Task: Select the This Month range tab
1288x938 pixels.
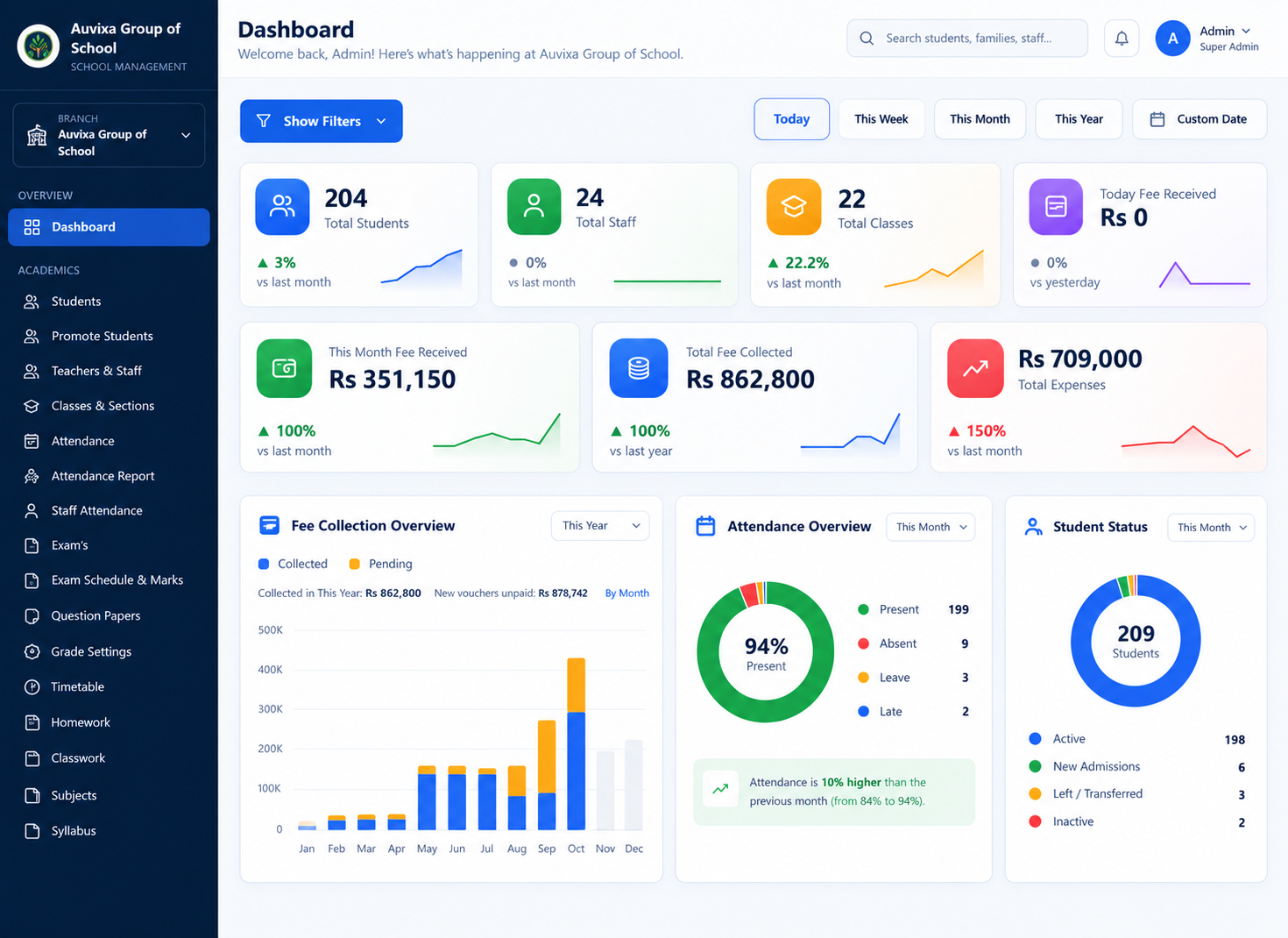Action: pyautogui.click(x=980, y=119)
